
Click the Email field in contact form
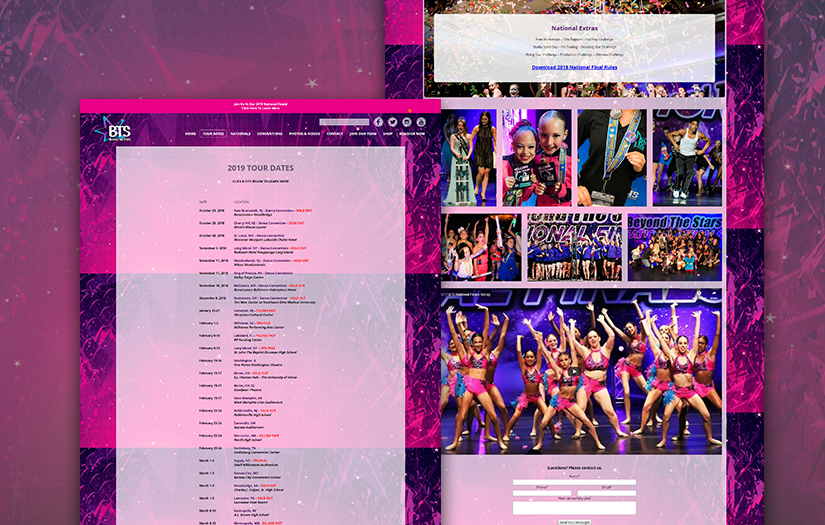coord(606,493)
